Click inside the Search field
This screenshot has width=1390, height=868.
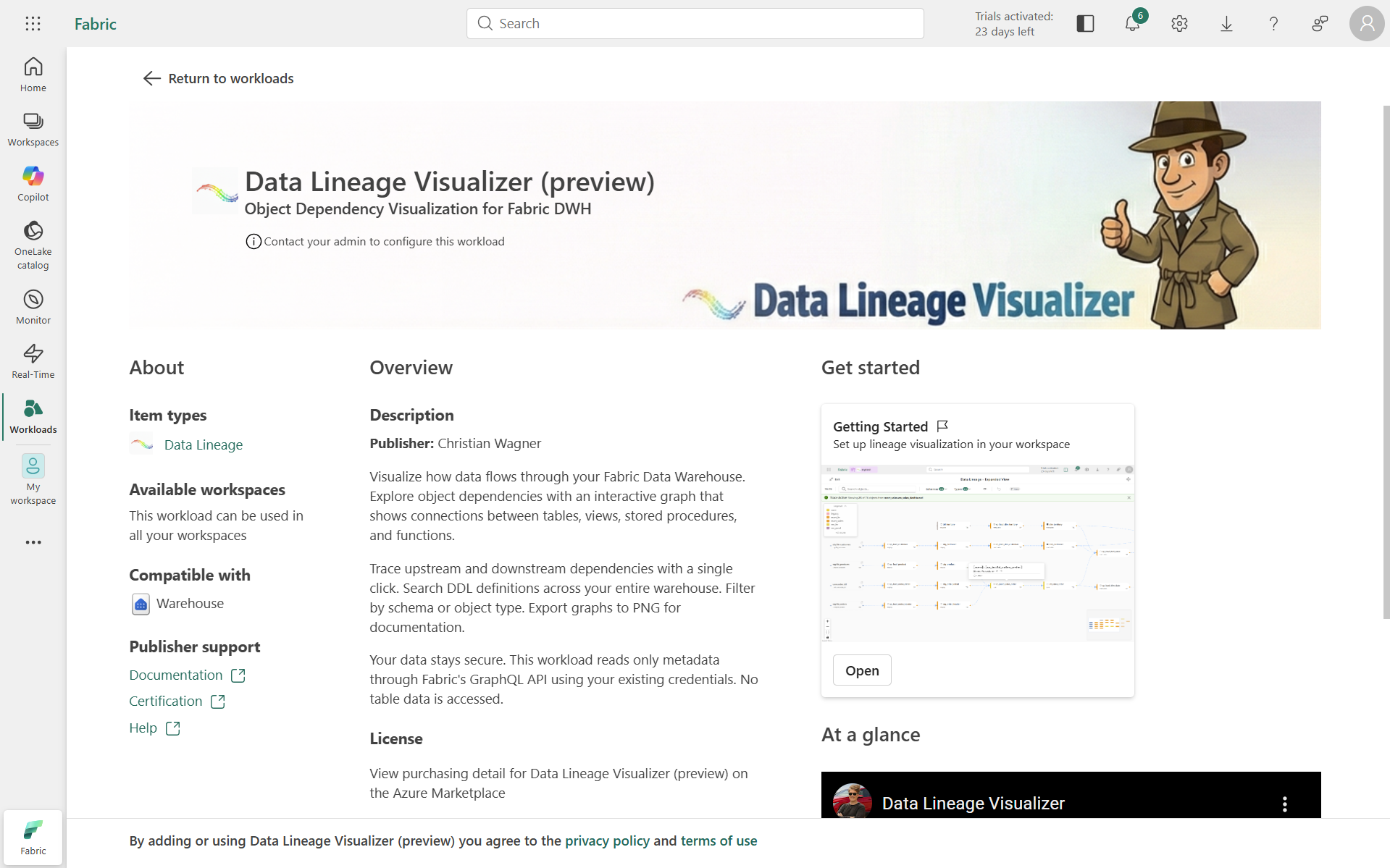694,23
